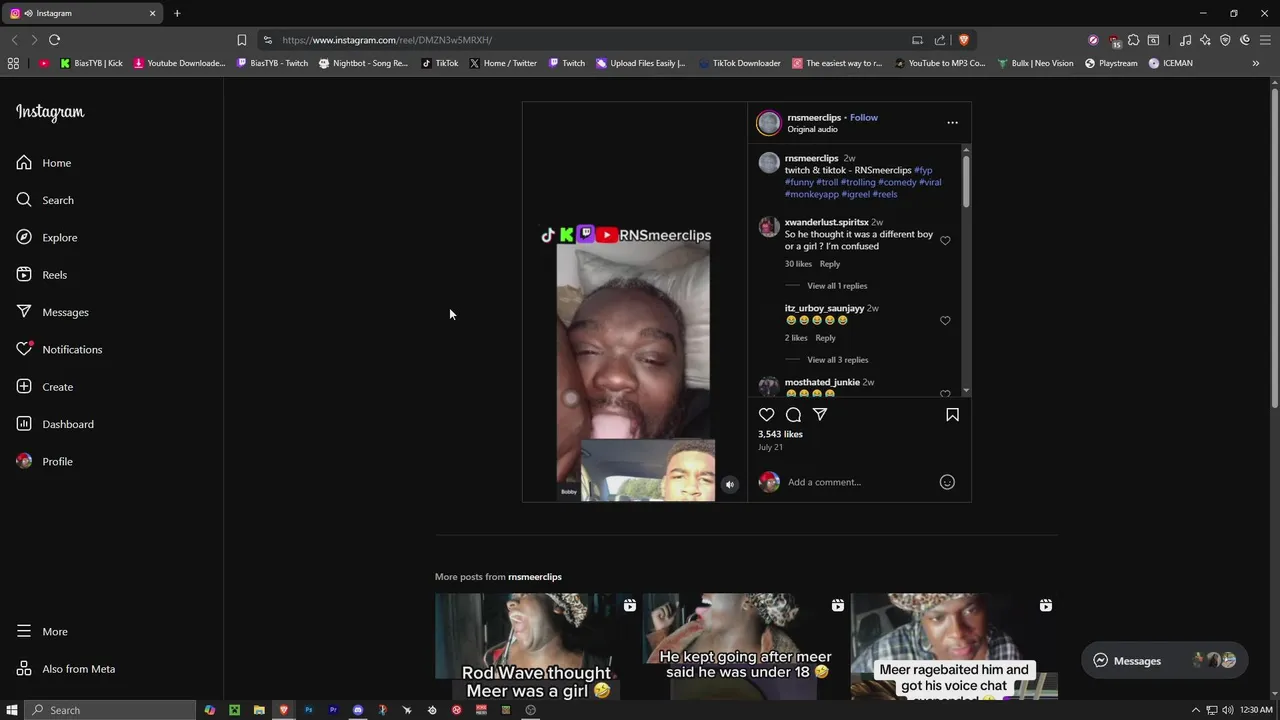
Task: Open Reels in the sidebar
Action: click(42, 275)
